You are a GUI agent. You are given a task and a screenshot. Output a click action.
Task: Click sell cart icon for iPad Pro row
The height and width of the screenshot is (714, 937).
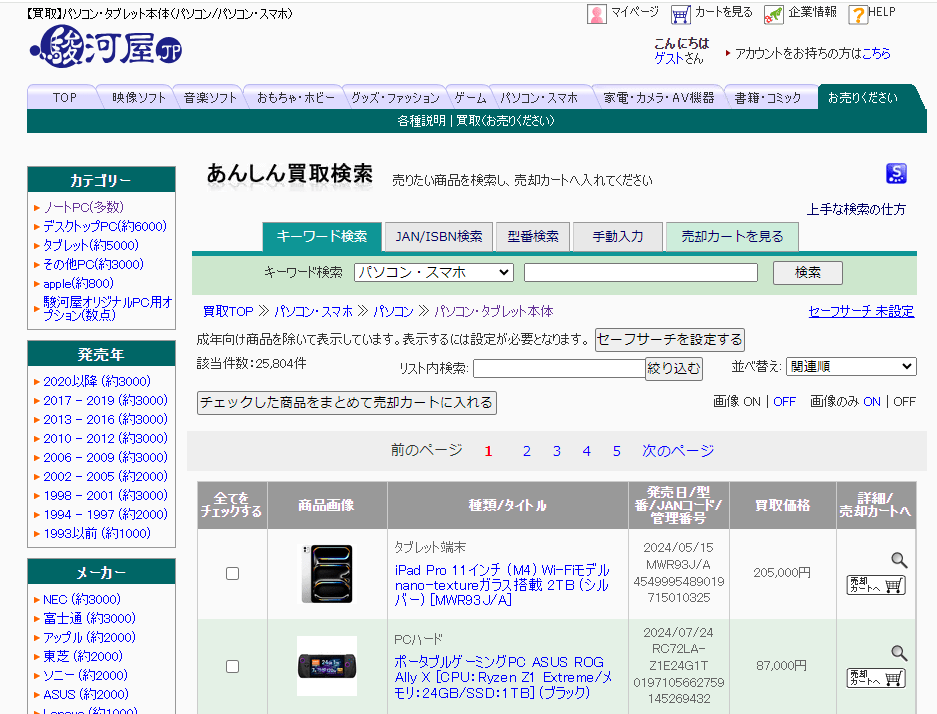876,585
